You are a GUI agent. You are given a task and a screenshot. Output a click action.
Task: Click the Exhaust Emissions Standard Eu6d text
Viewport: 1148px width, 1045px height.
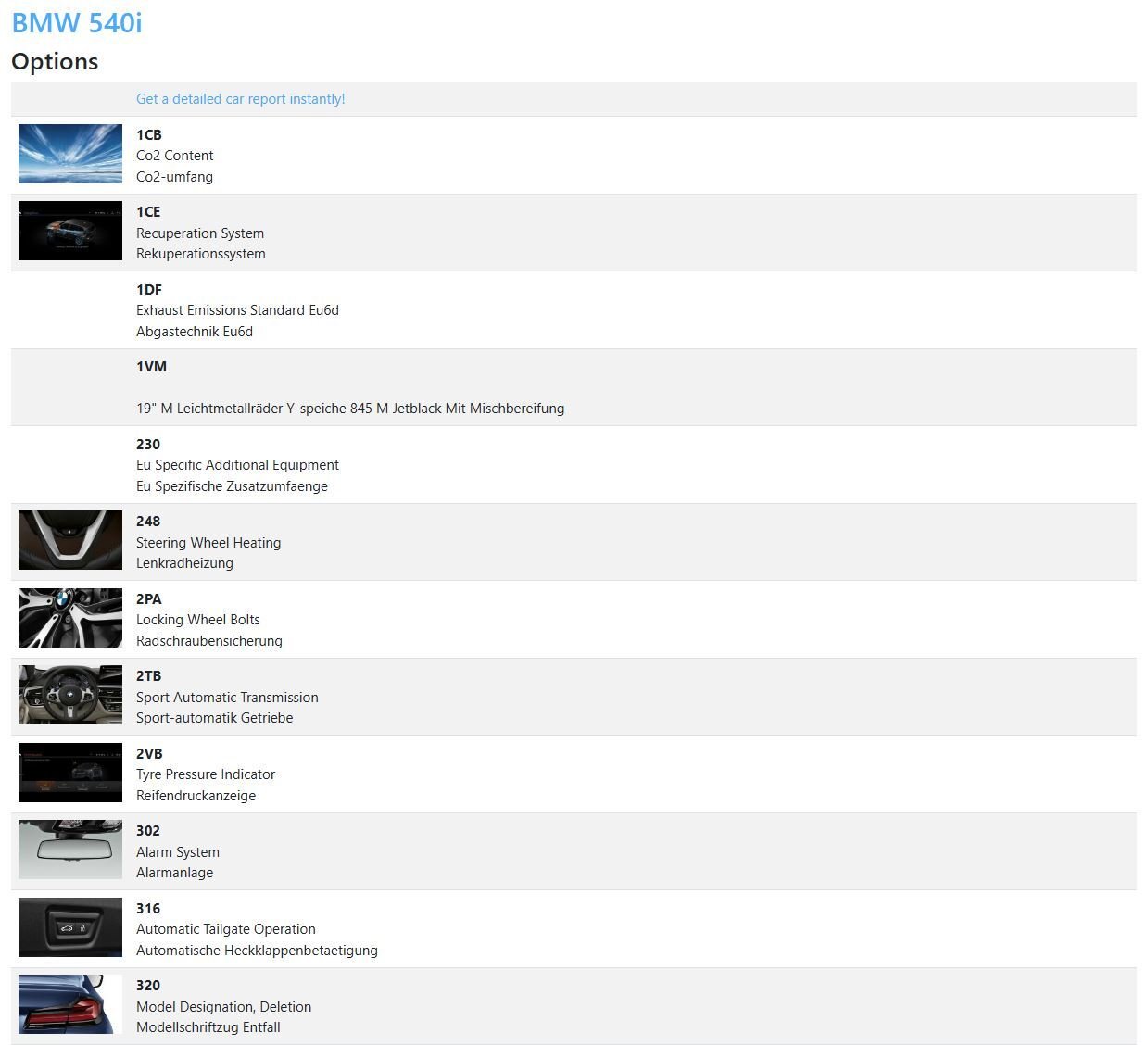pos(237,310)
